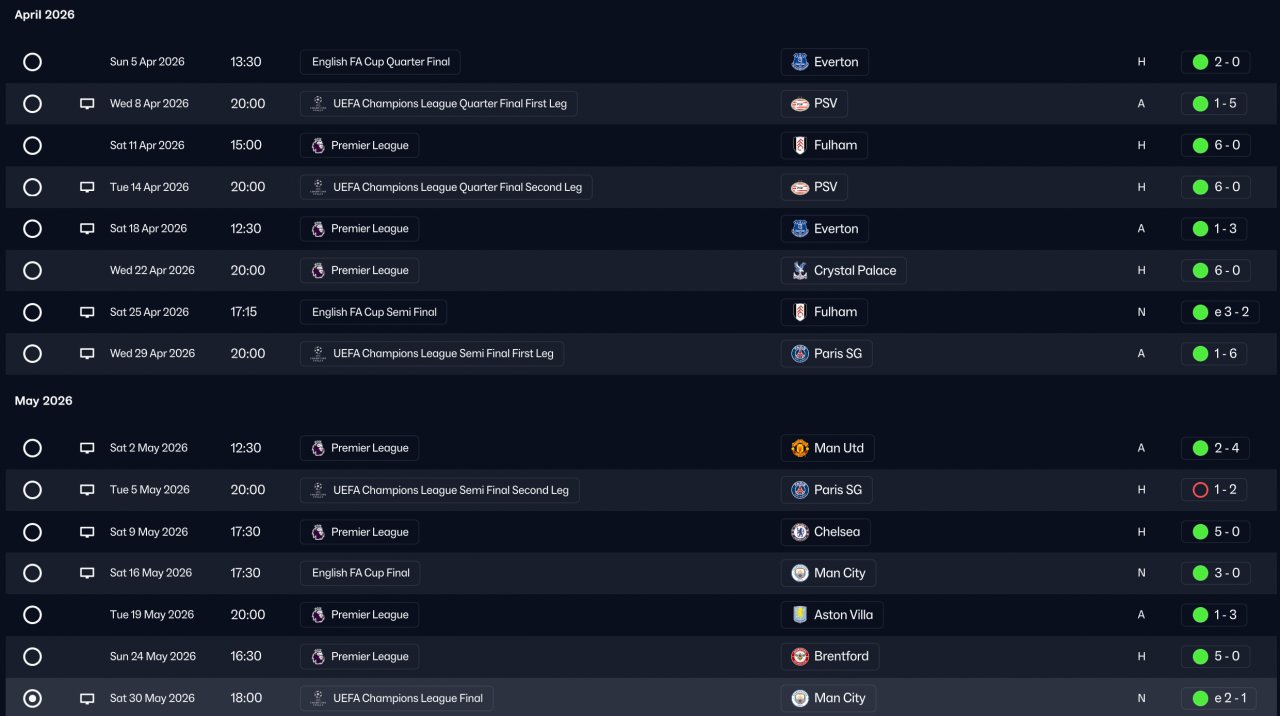
Task: Click the TV icon for Wed 8 Apr PSV match
Action: [87, 104]
